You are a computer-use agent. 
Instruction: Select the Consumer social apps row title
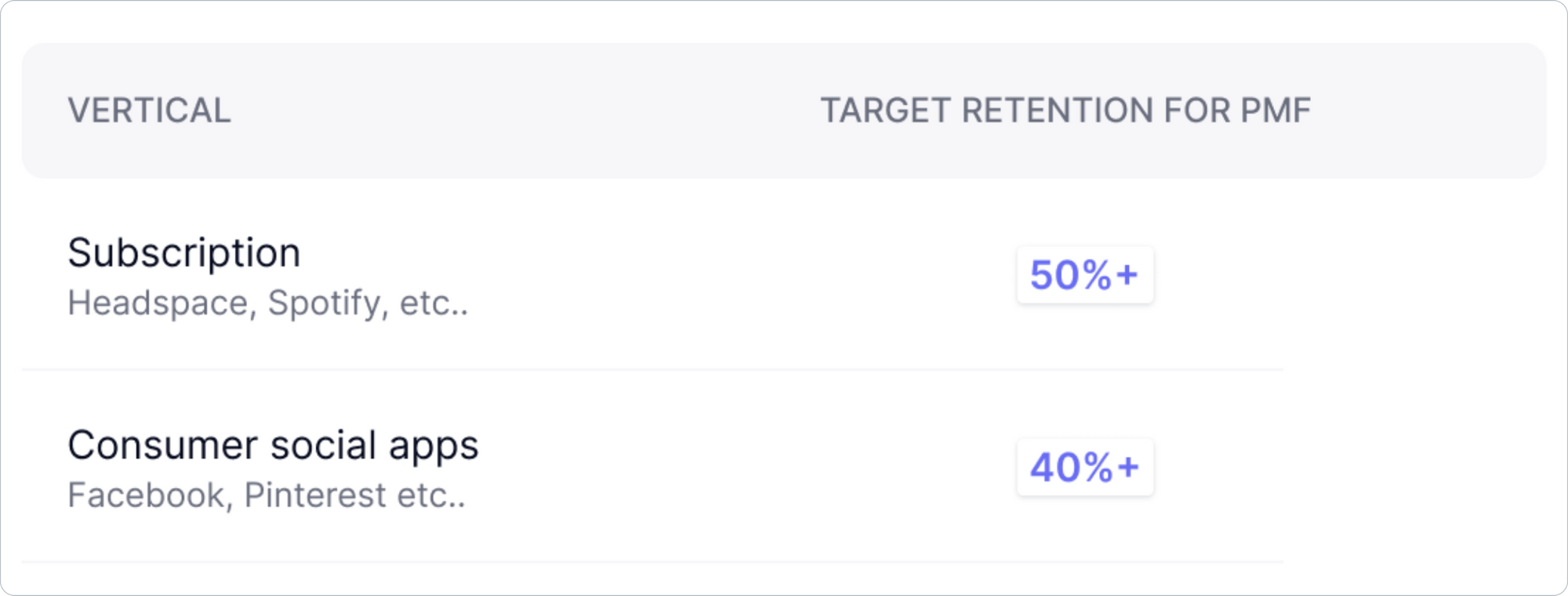(x=273, y=445)
